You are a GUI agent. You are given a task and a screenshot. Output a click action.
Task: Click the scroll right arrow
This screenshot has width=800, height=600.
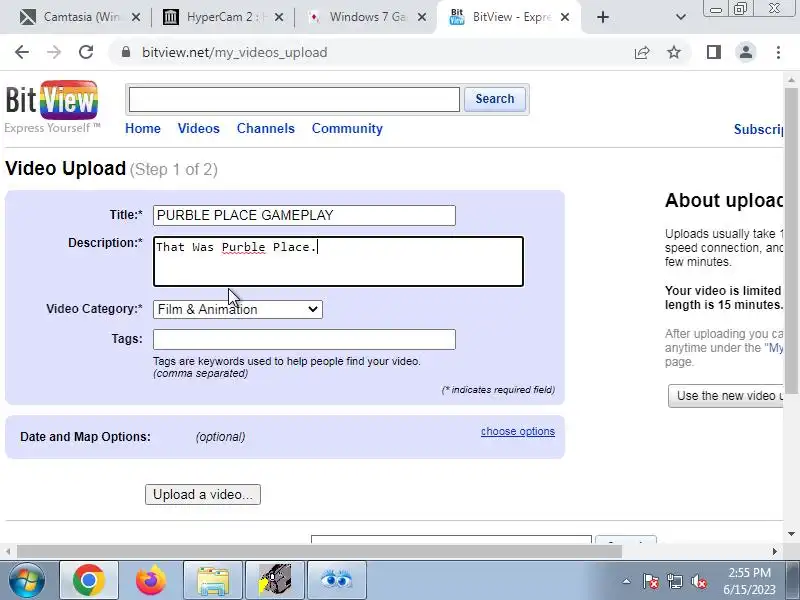pyautogui.click(x=774, y=552)
